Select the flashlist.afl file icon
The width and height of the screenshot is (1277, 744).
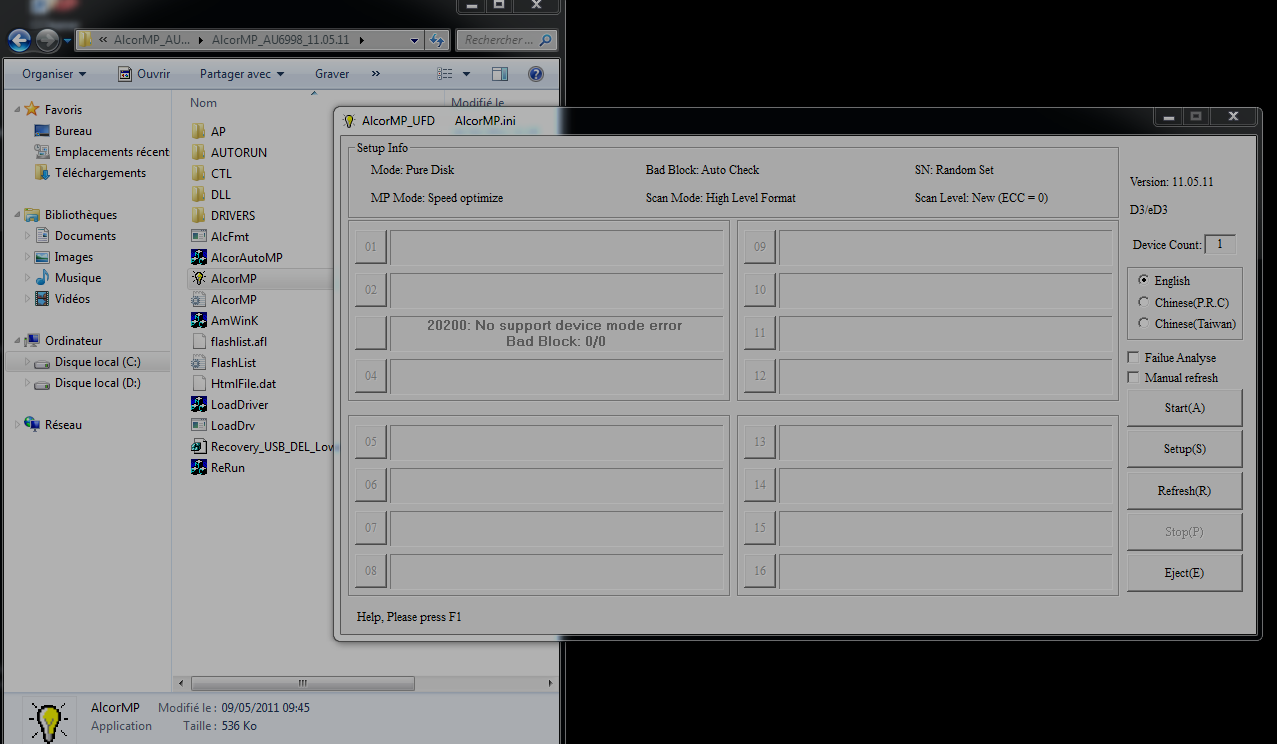click(x=198, y=341)
